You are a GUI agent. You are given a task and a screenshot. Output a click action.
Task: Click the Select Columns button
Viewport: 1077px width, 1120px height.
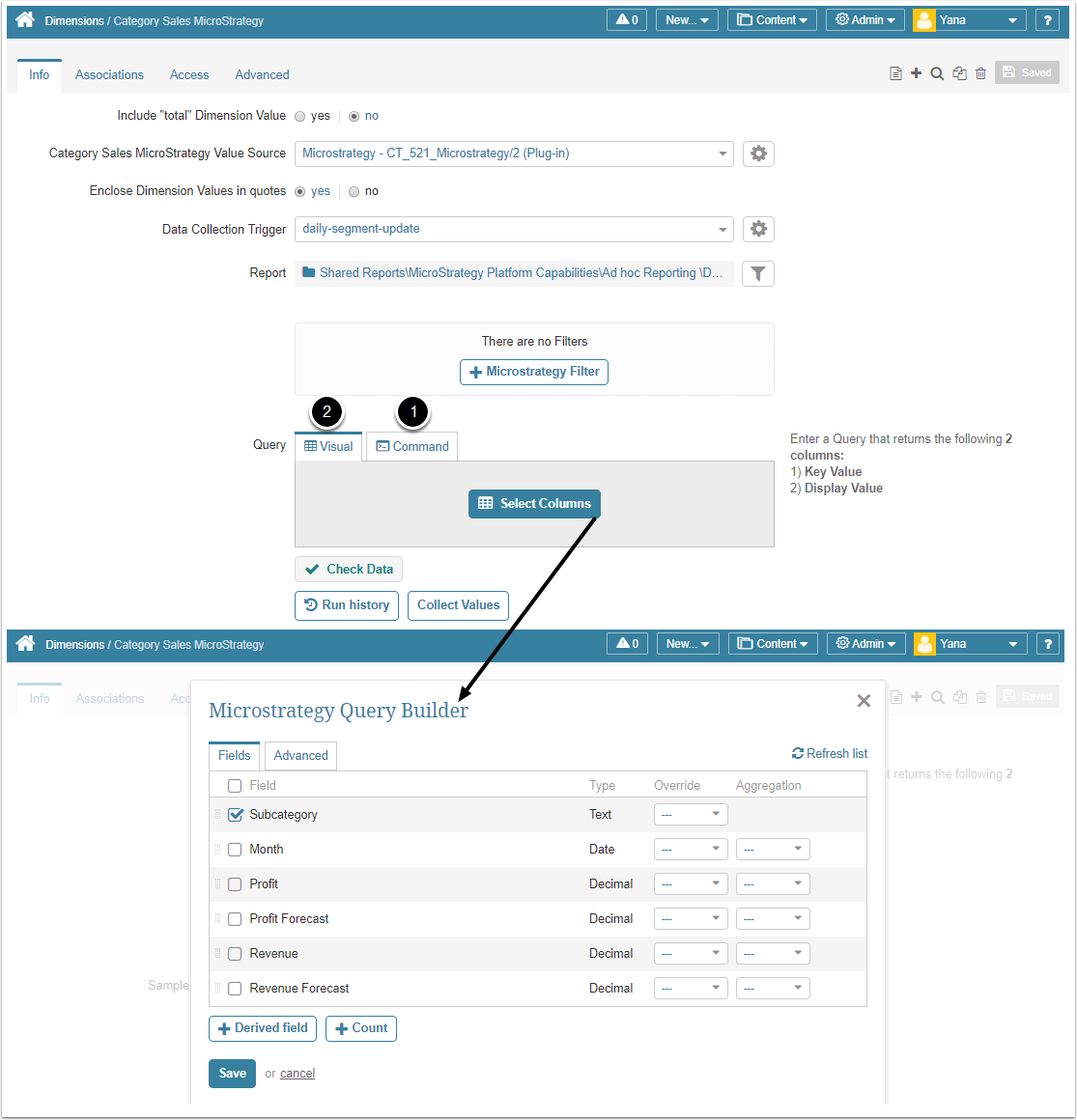tap(534, 504)
